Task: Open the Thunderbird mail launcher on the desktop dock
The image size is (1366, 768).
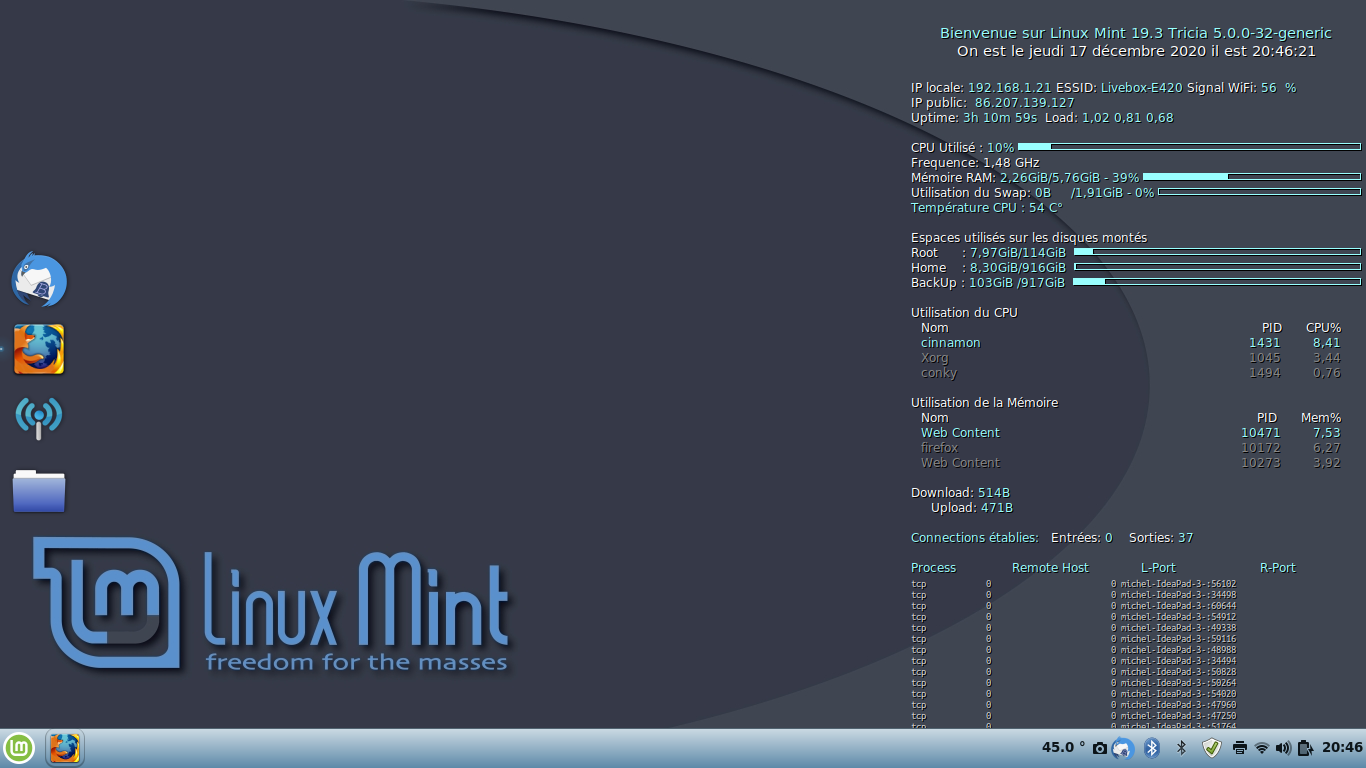Action: tap(39, 281)
